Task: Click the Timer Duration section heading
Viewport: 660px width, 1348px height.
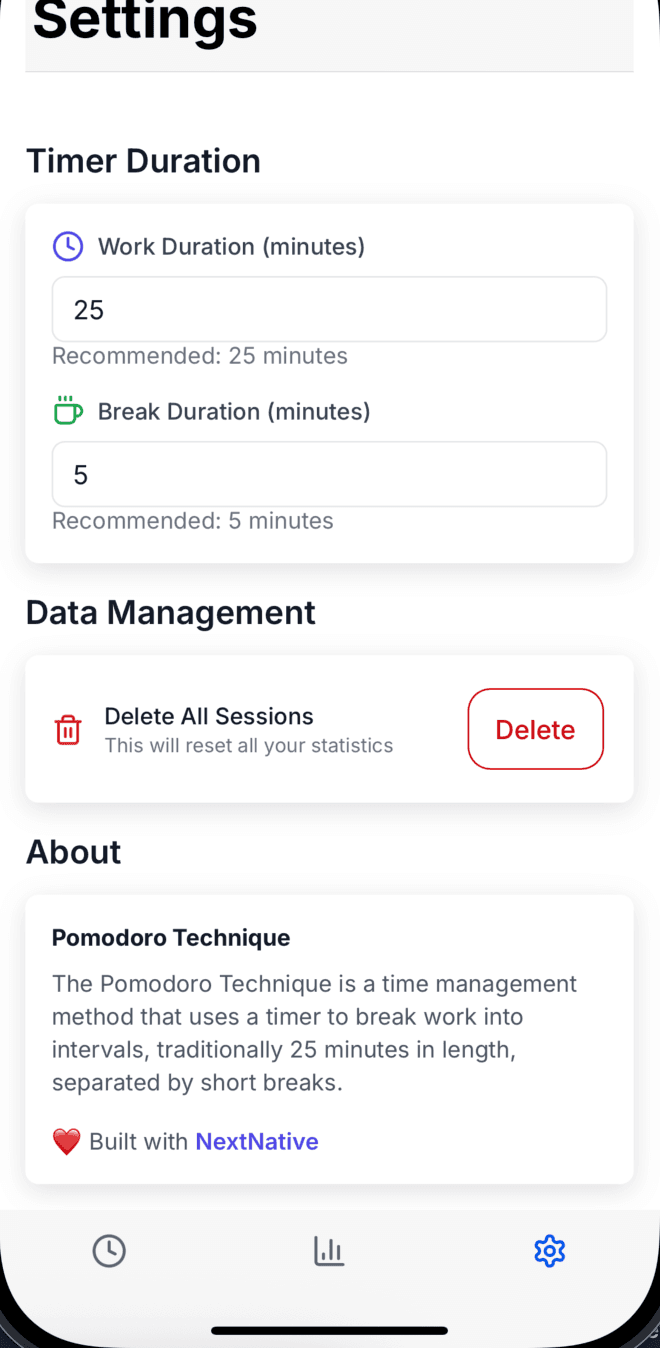Action: tap(143, 160)
